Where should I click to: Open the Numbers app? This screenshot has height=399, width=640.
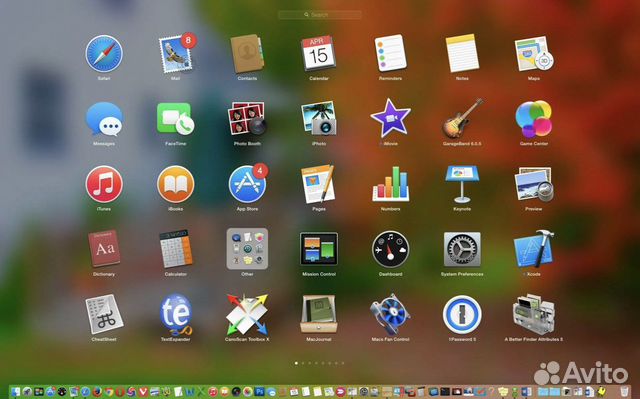point(391,184)
